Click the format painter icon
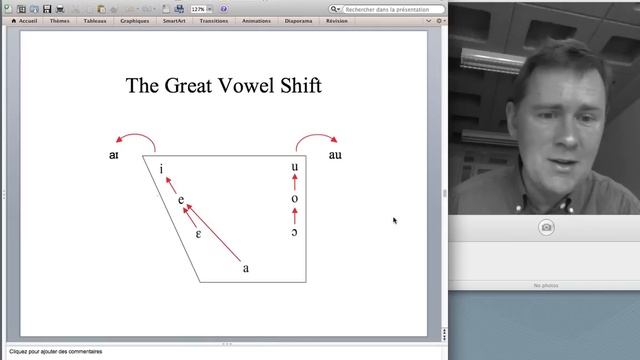The image size is (640, 360). tap(114, 9)
